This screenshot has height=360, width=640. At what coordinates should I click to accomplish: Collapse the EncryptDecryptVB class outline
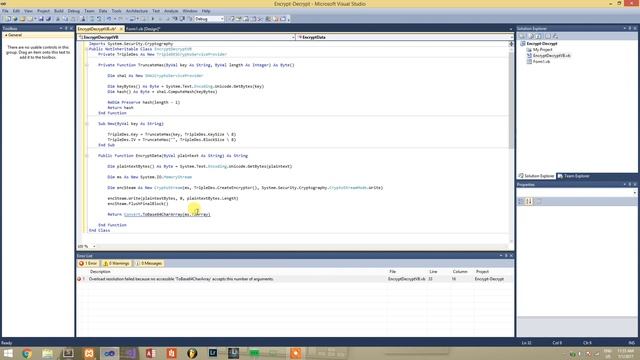86,49
